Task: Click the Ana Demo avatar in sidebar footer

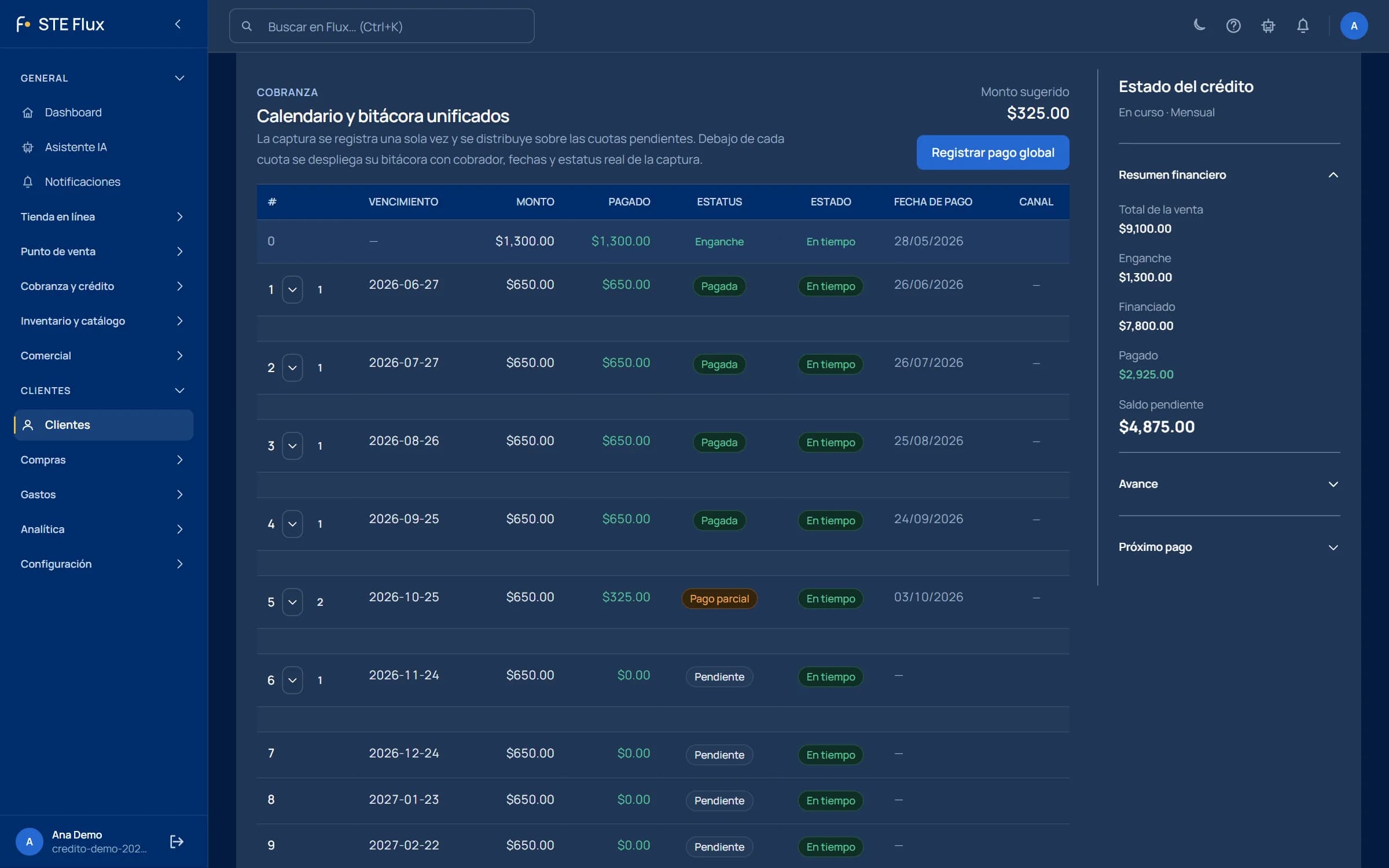Action: (x=30, y=841)
